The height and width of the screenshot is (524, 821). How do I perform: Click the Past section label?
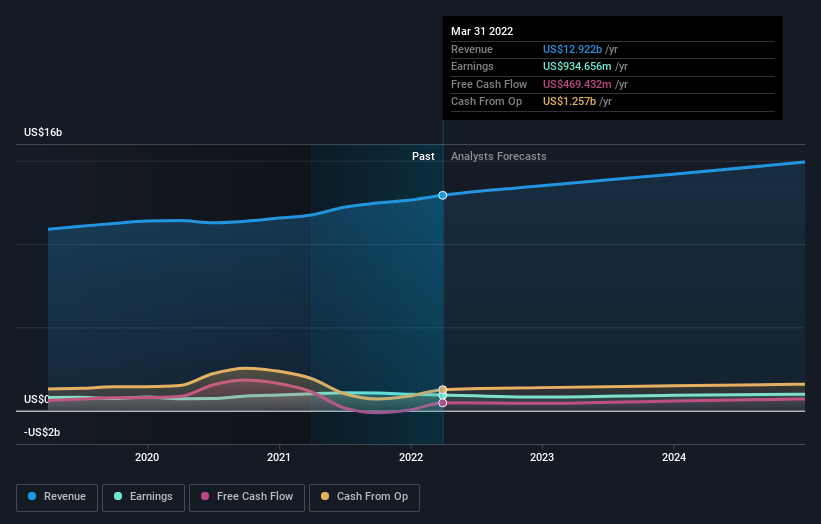point(423,156)
